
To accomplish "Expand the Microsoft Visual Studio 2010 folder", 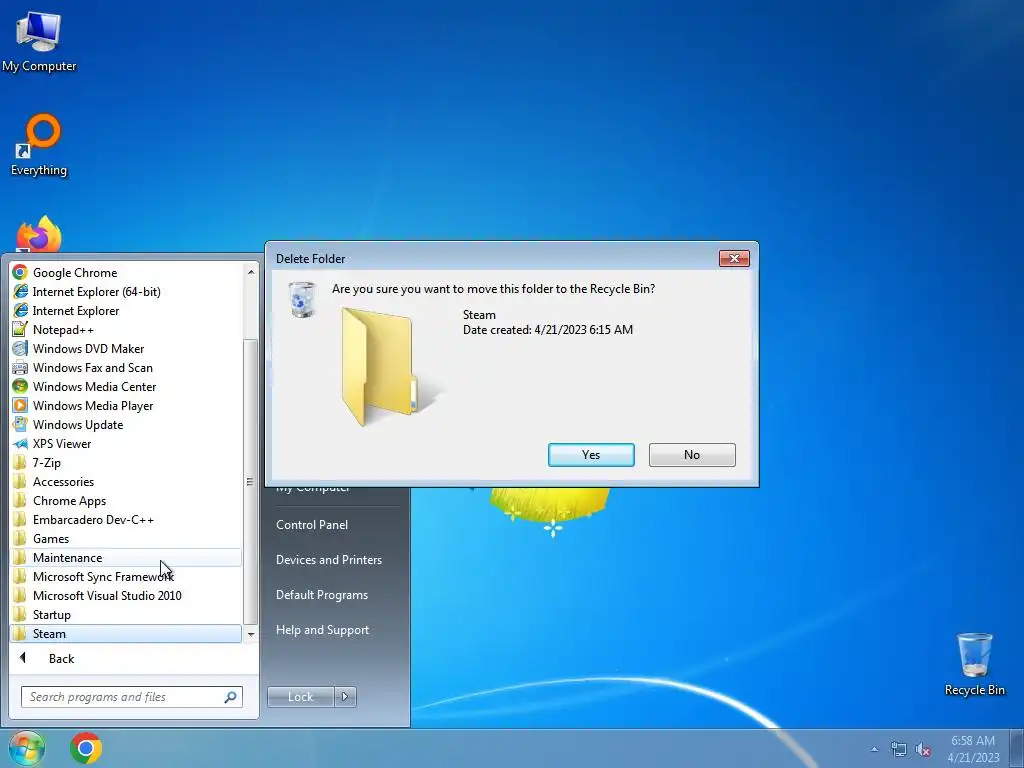I will point(125,595).
